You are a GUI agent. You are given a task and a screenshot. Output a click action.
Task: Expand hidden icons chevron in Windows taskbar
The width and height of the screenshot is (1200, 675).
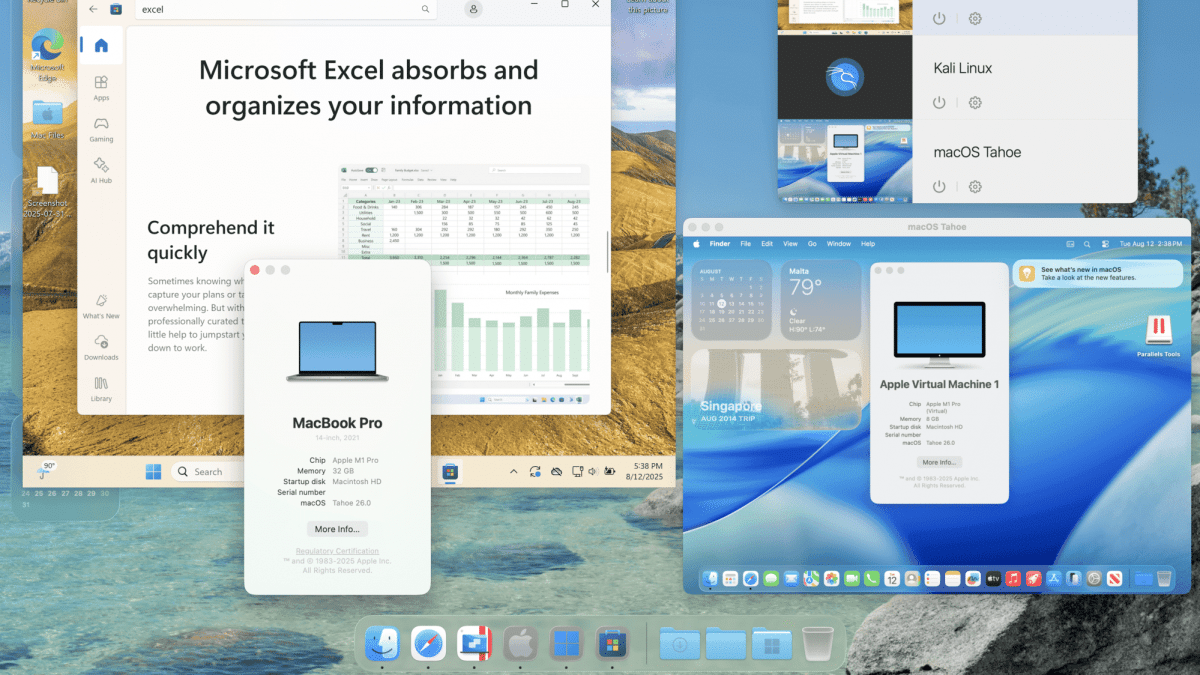click(x=513, y=471)
